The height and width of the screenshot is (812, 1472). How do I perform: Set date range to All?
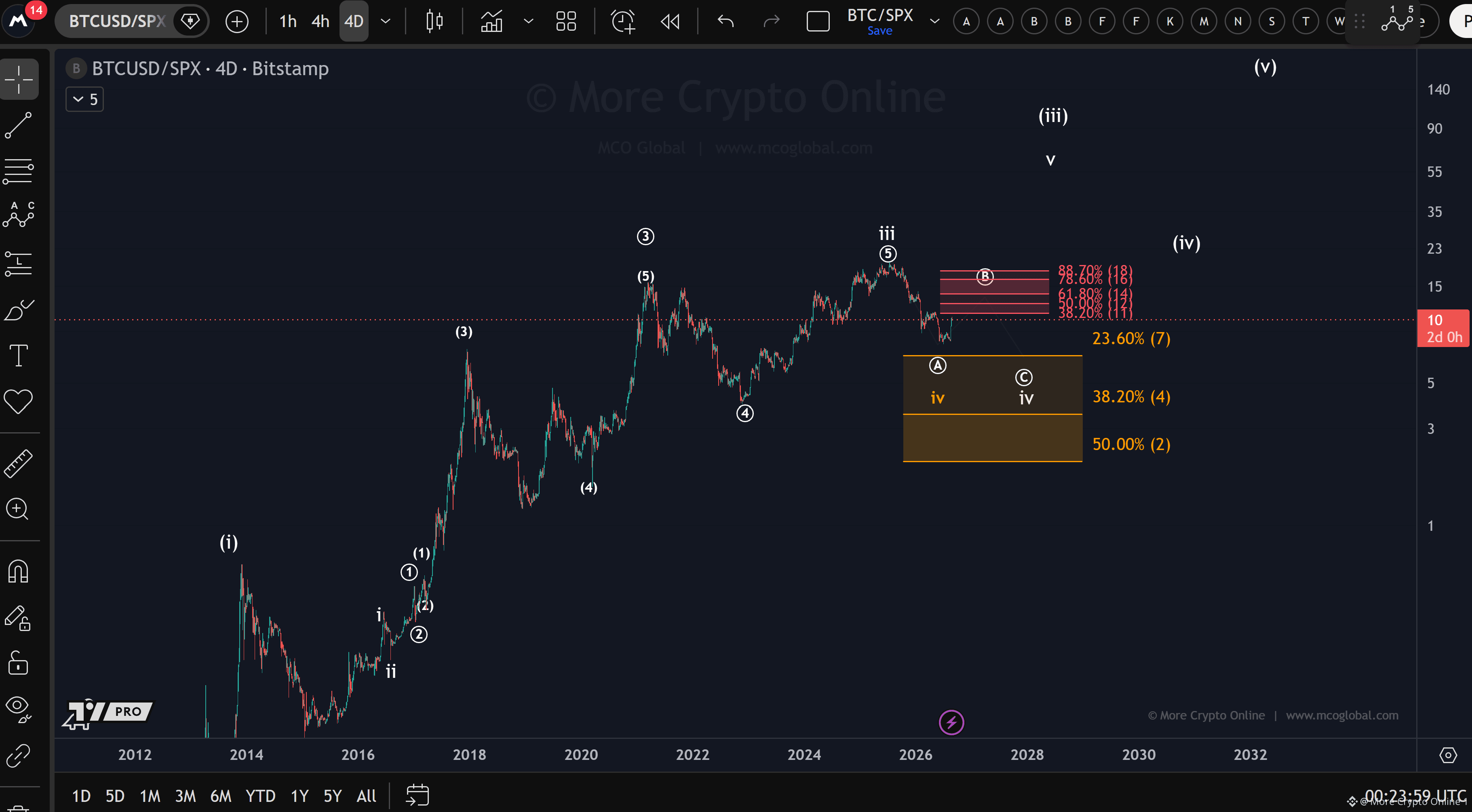[366, 795]
